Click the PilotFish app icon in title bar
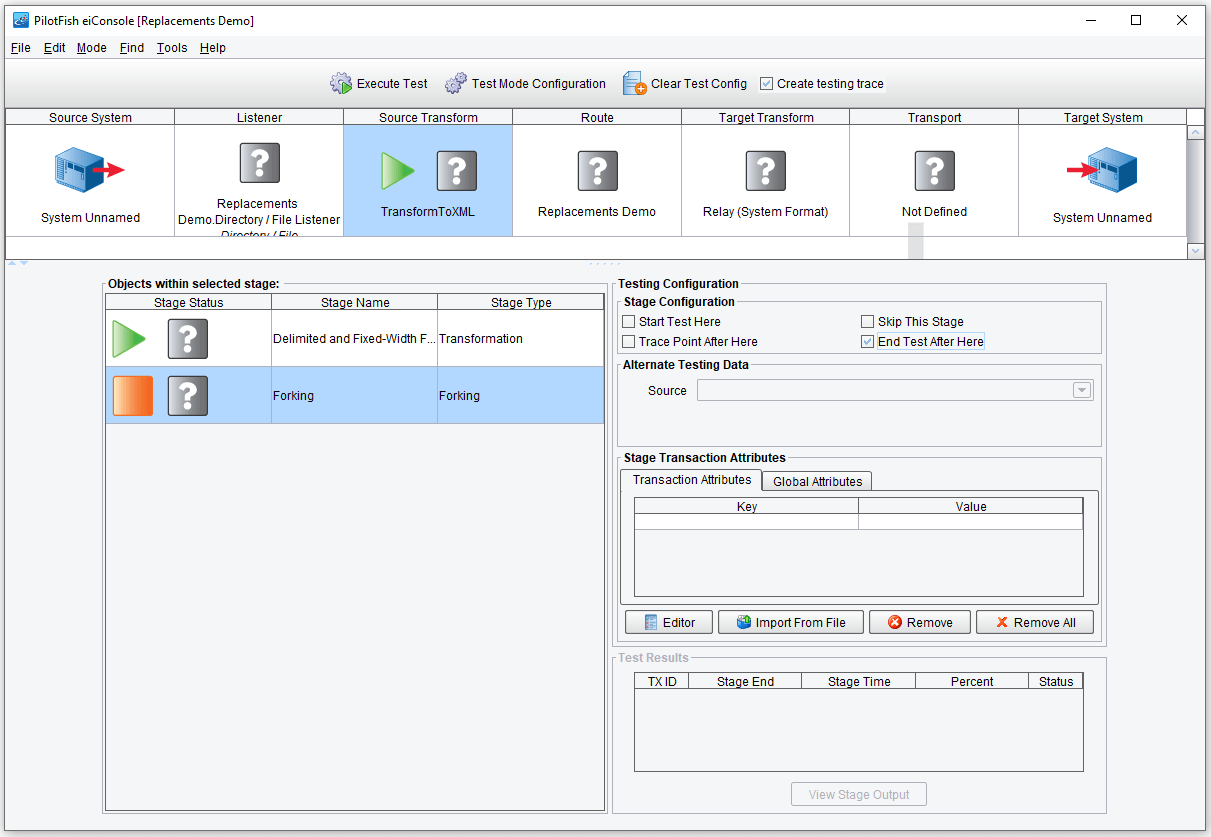This screenshot has width=1211, height=837. pos(20,20)
